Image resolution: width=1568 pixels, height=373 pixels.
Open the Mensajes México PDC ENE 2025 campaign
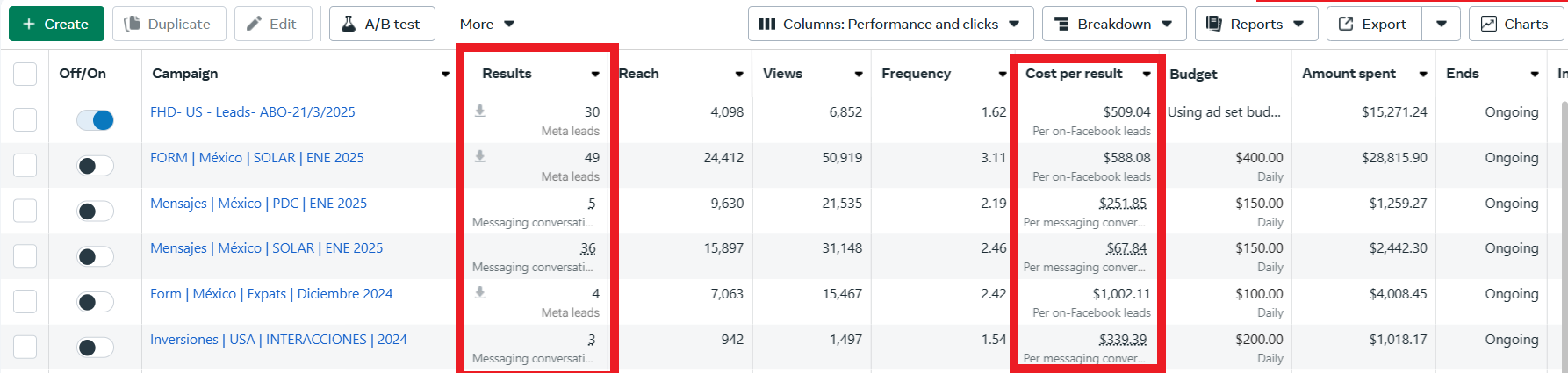pos(258,204)
